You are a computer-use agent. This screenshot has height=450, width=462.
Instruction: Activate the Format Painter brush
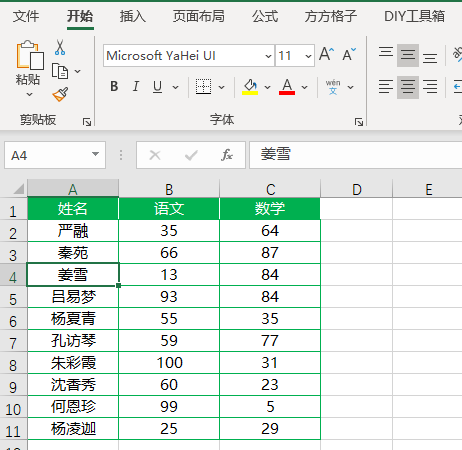point(60,94)
